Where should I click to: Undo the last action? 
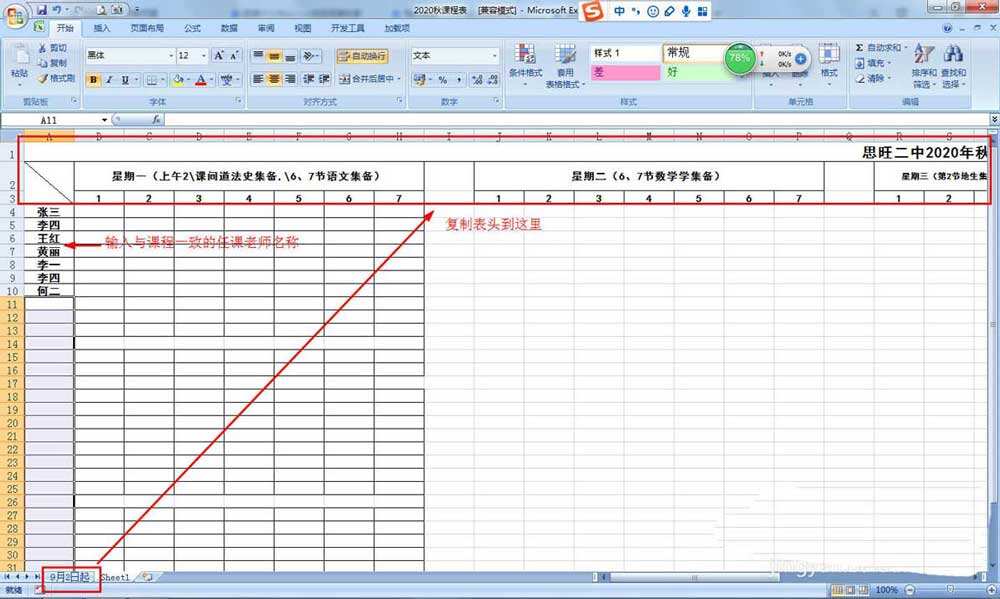57,10
